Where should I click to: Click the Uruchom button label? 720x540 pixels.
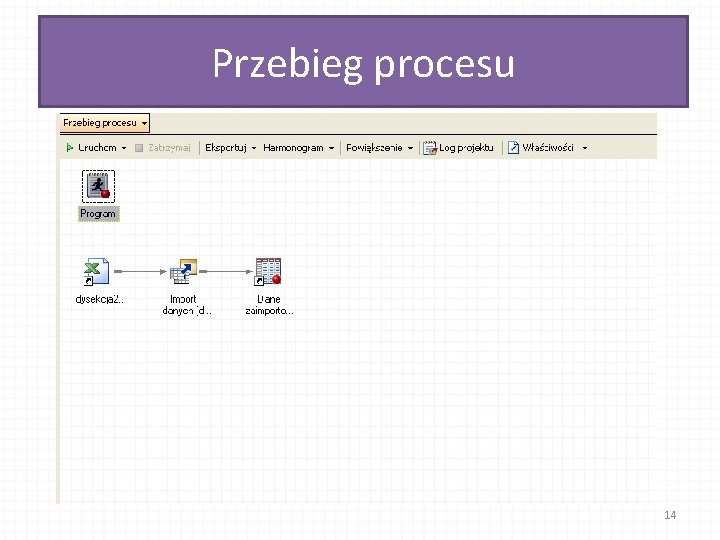click(97, 147)
